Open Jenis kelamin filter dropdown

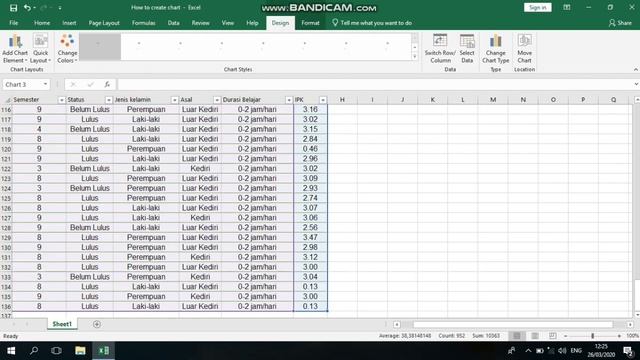tap(174, 100)
